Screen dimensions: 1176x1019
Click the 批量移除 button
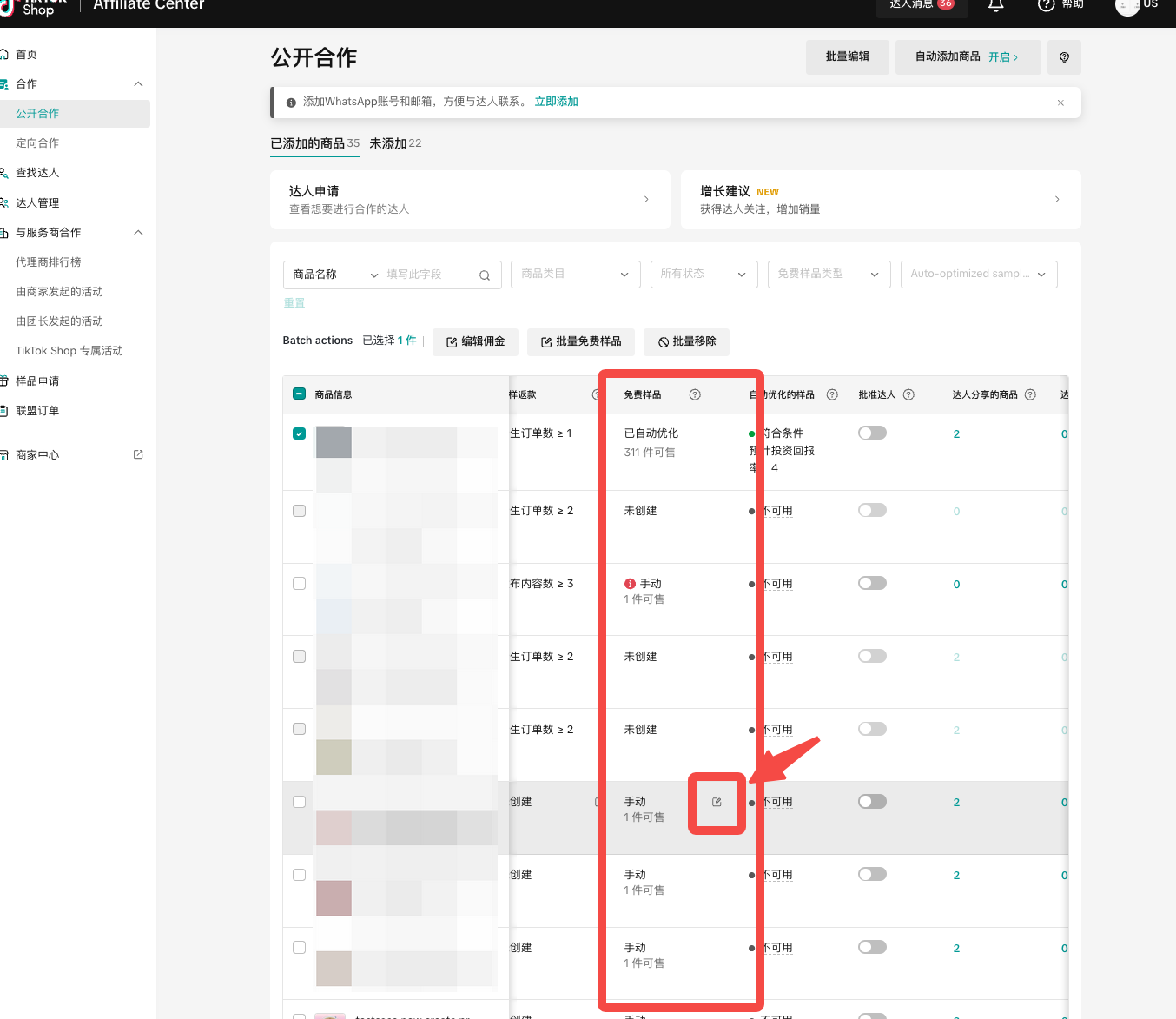pyautogui.click(x=686, y=342)
